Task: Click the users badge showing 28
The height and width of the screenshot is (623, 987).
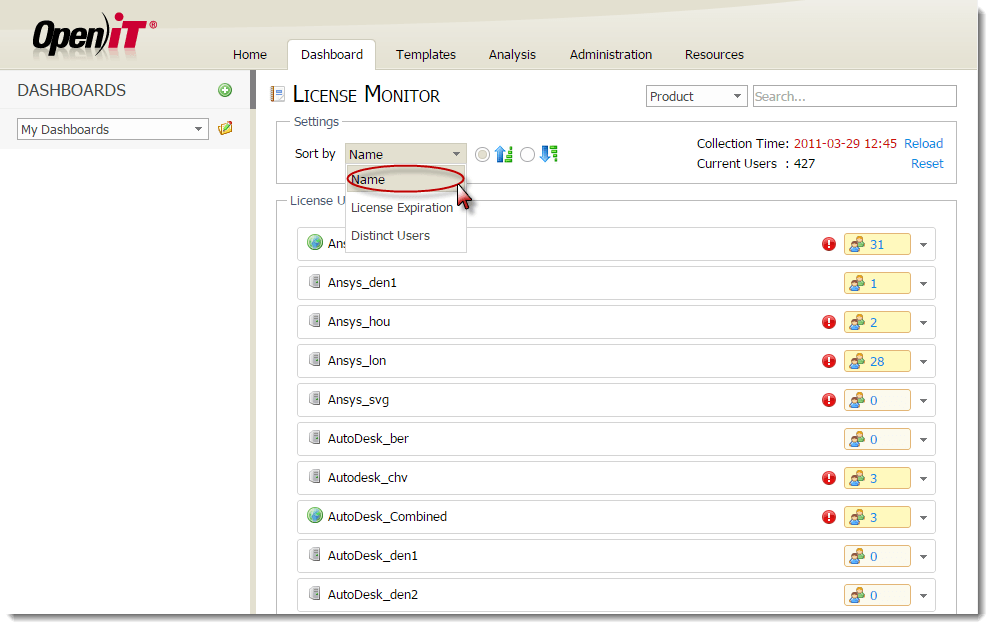Action: (877, 361)
